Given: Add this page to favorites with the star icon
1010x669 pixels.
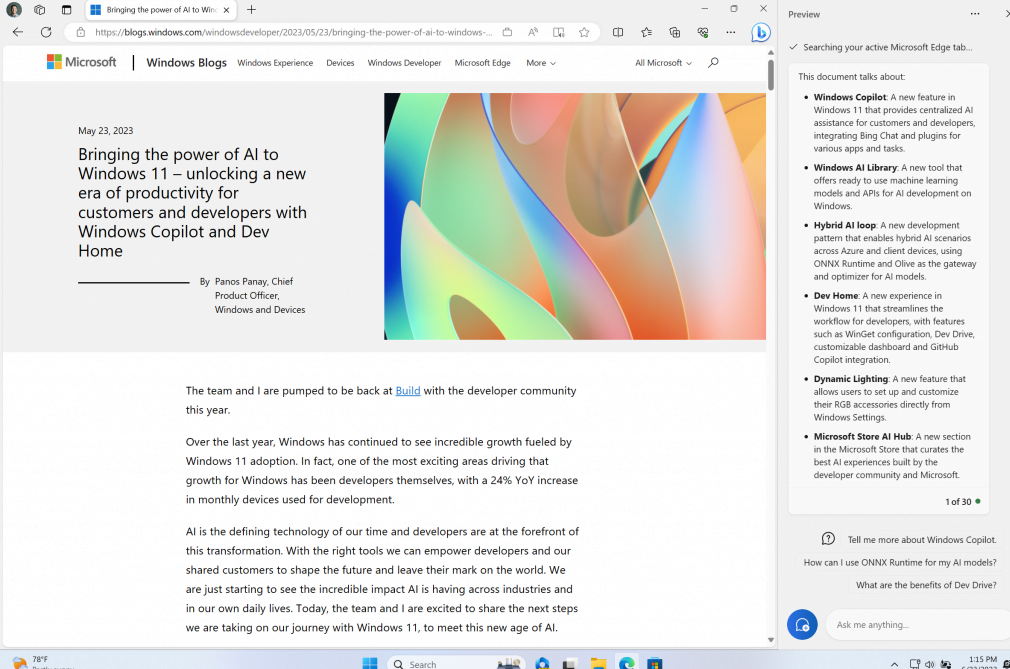Looking at the screenshot, I should (584, 32).
